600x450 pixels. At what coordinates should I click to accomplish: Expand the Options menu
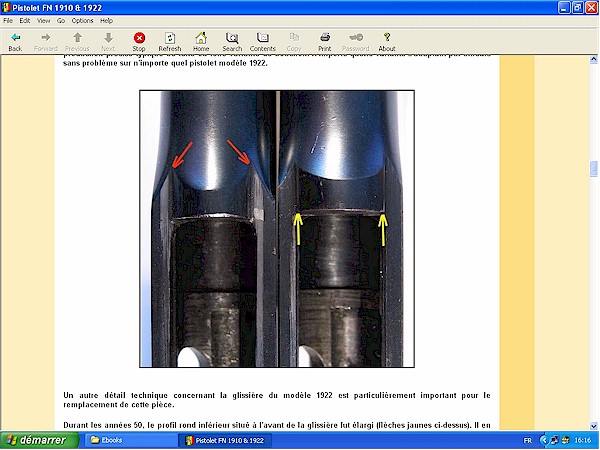tap(82, 20)
